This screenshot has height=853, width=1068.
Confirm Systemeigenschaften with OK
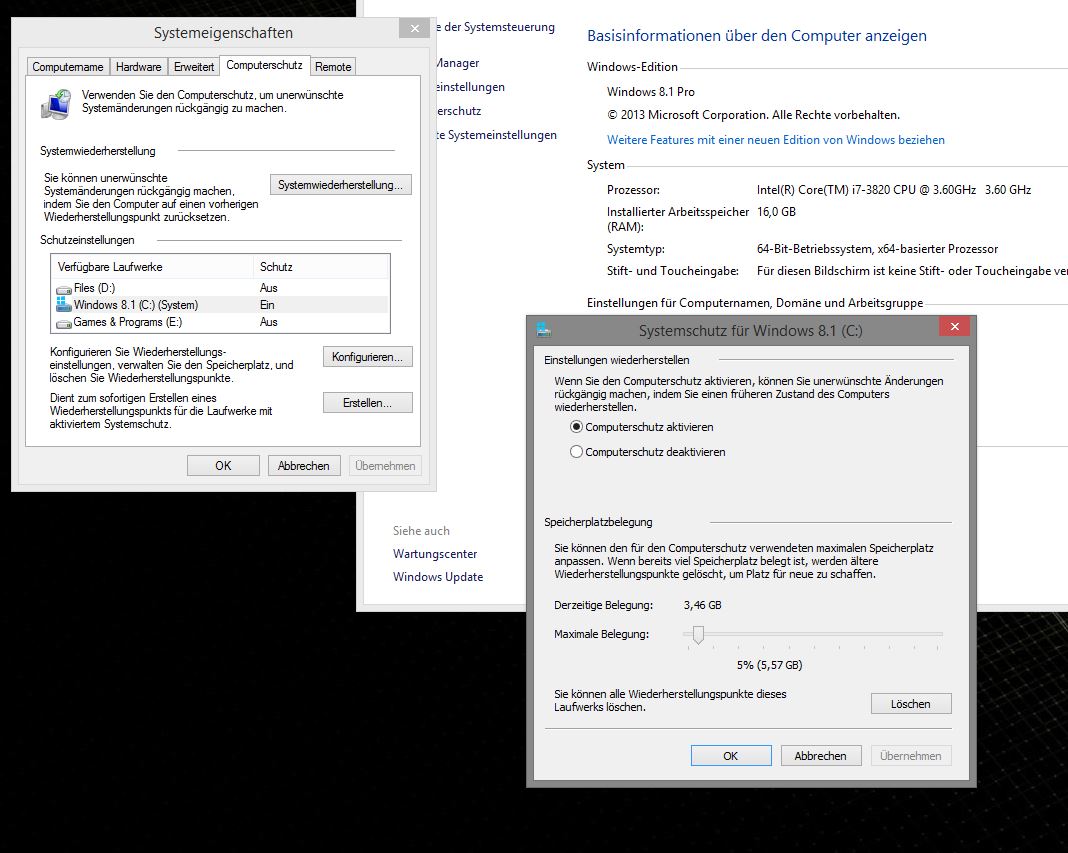tap(223, 465)
